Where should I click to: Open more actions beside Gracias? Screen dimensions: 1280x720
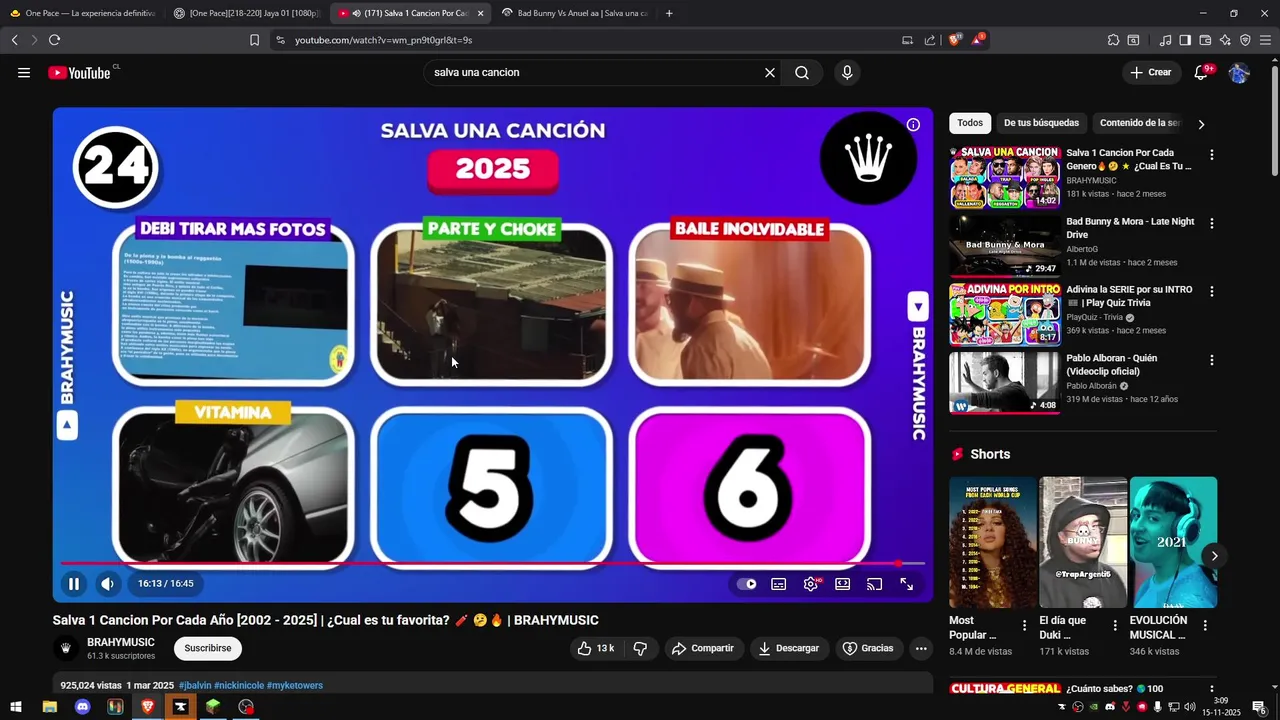(921, 648)
